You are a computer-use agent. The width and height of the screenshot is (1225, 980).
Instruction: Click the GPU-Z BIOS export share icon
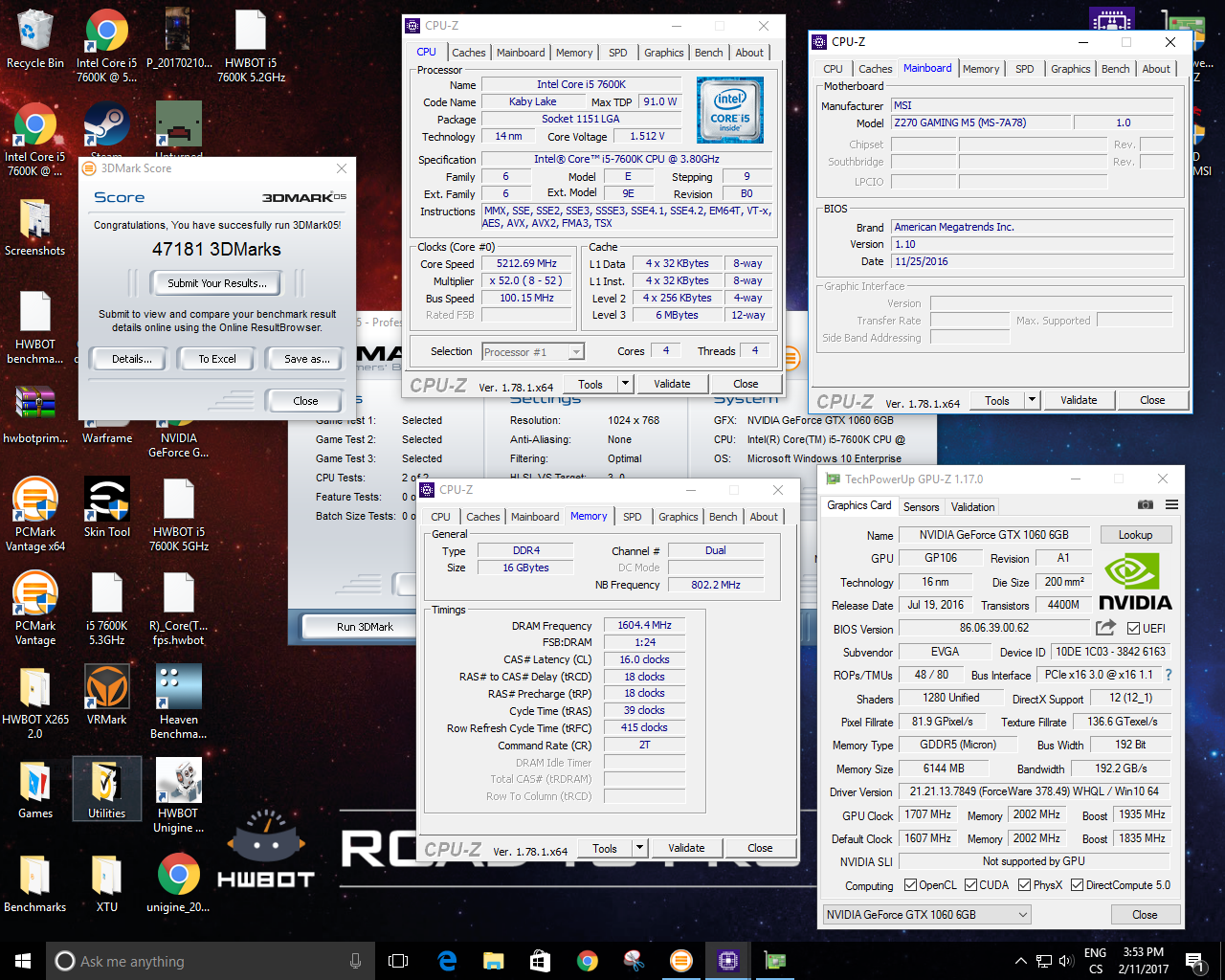coord(1105,628)
